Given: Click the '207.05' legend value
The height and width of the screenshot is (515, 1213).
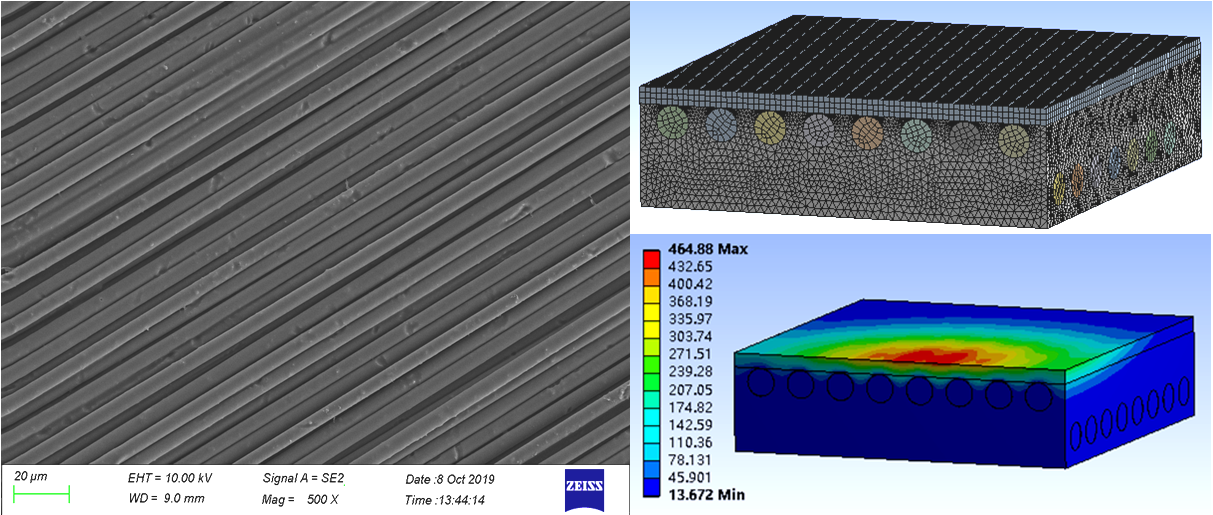Looking at the screenshot, I should pyautogui.click(x=690, y=389).
